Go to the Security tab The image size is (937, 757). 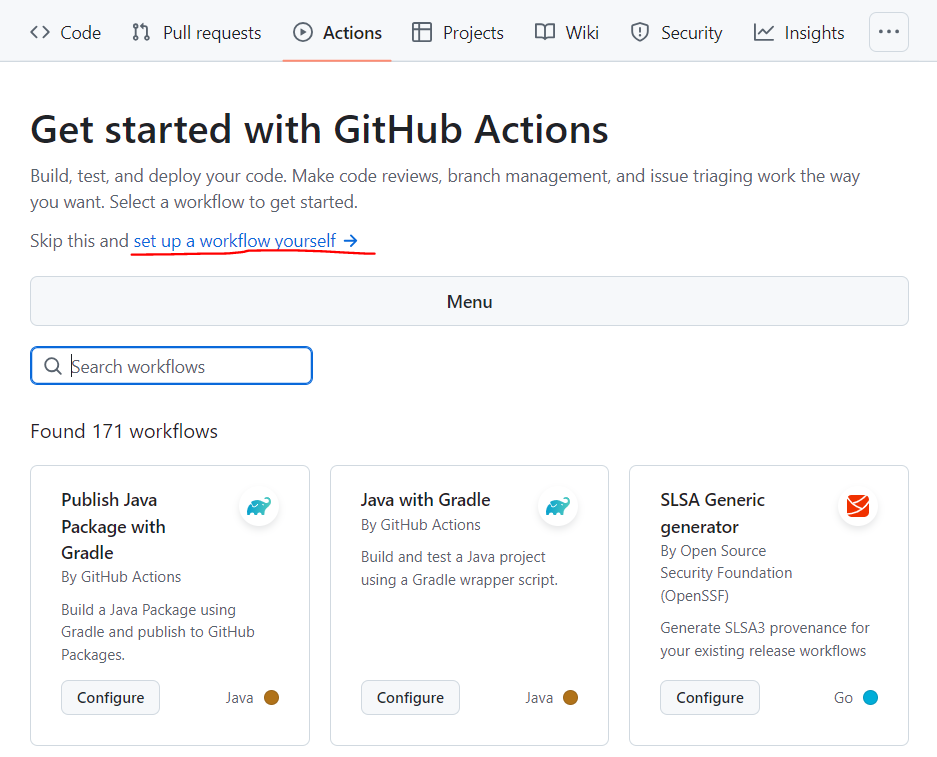(676, 32)
